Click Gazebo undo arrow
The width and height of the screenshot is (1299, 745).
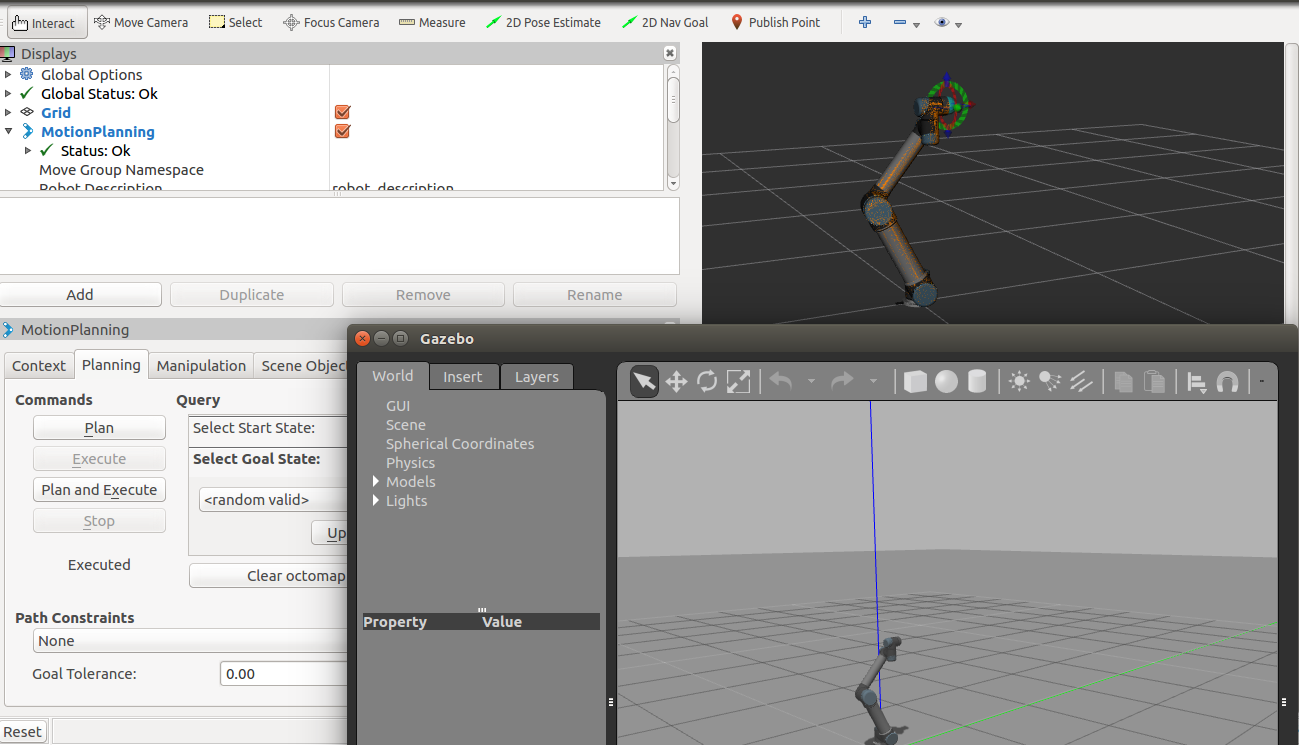point(781,381)
